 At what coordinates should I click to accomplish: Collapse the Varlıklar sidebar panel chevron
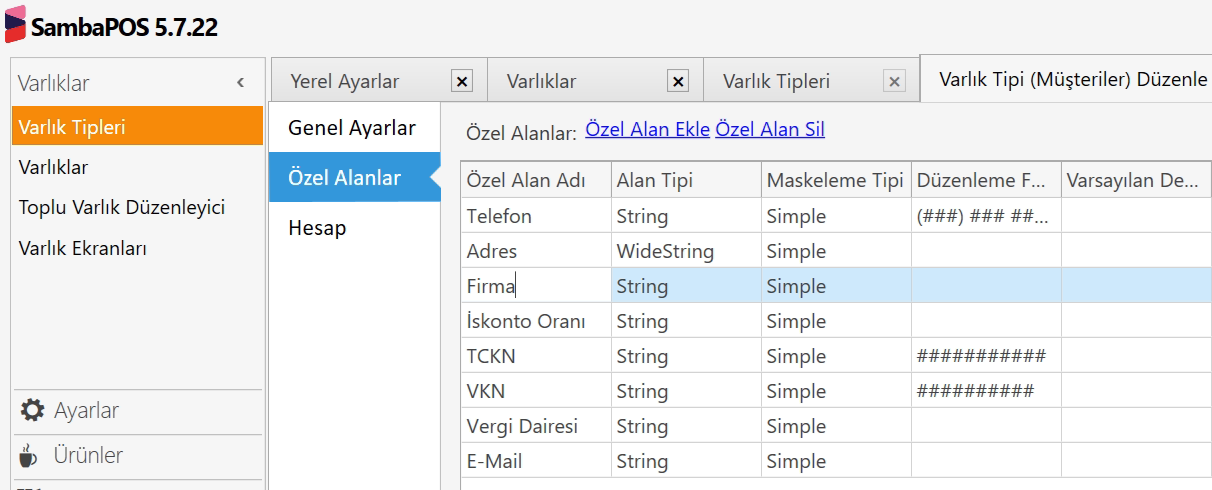click(240, 83)
